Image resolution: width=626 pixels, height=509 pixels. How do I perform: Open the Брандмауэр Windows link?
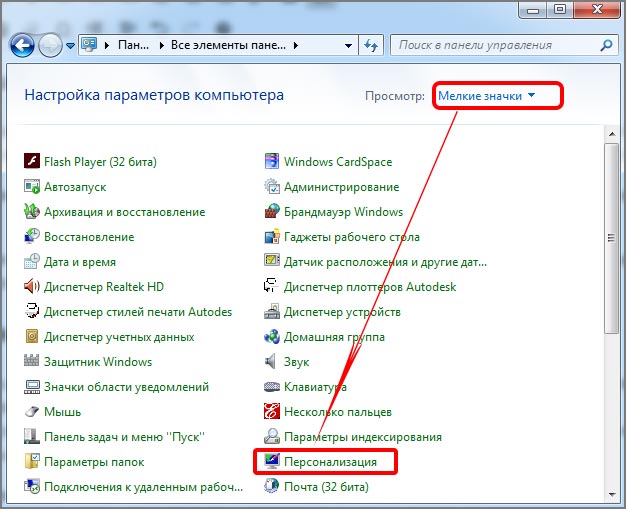(343, 212)
